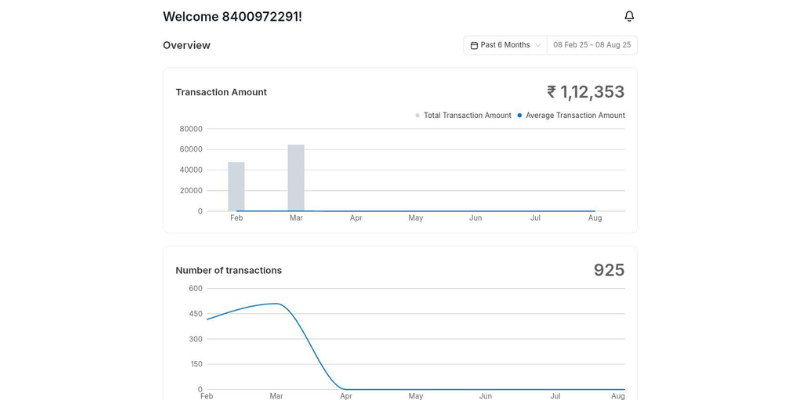The image size is (800, 400).
Task: Select the March bar in Transaction Amount chart
Action: (296, 178)
